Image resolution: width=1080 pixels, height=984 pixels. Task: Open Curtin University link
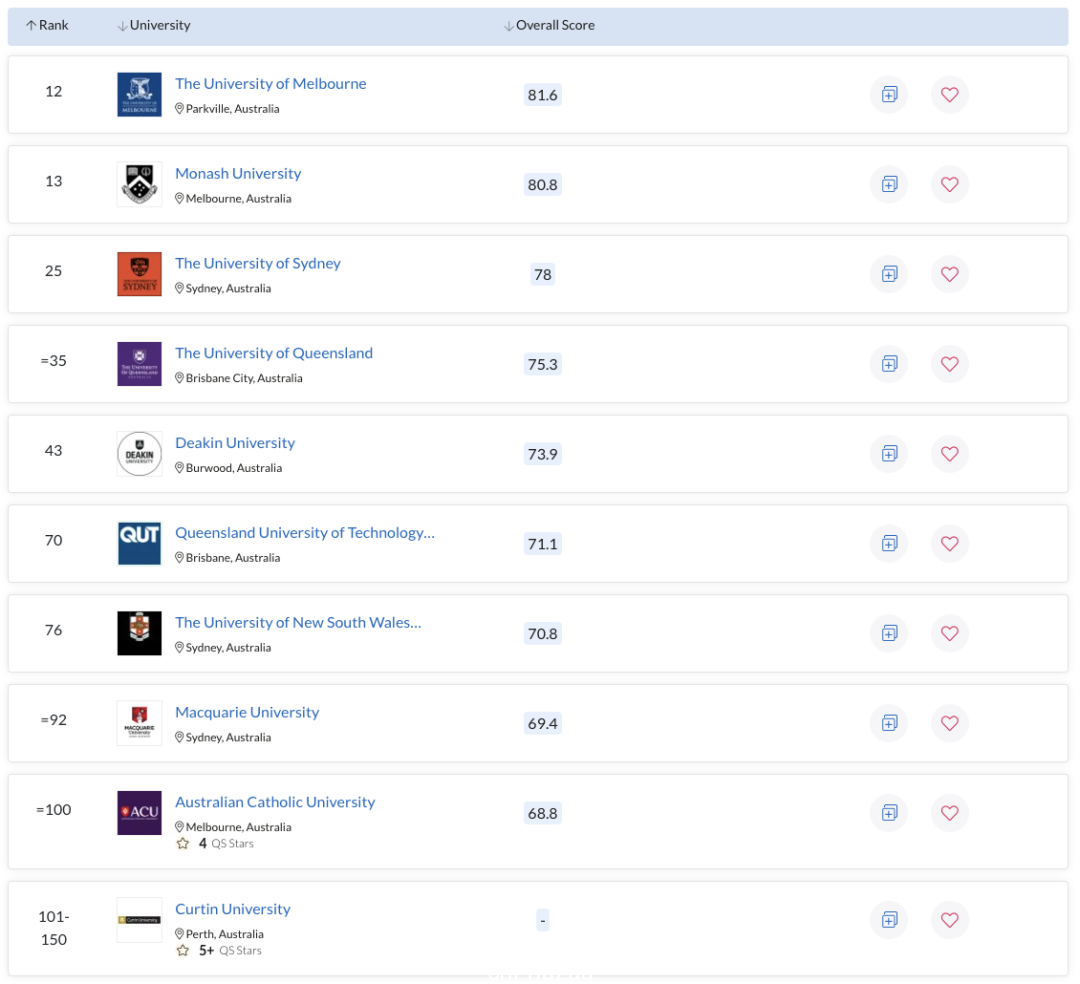[x=233, y=909]
